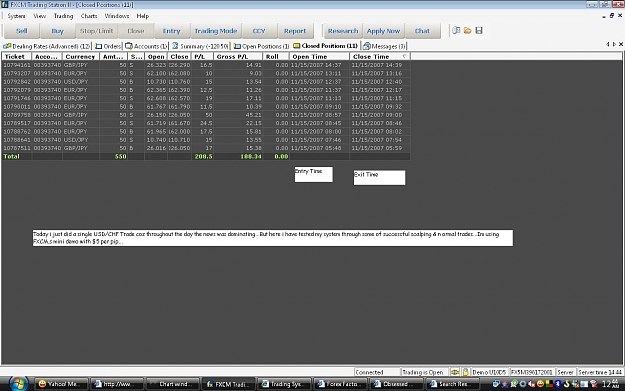Image resolution: width=625 pixels, height=391 pixels.
Task: Open the Help menu
Action: [x=143, y=16]
